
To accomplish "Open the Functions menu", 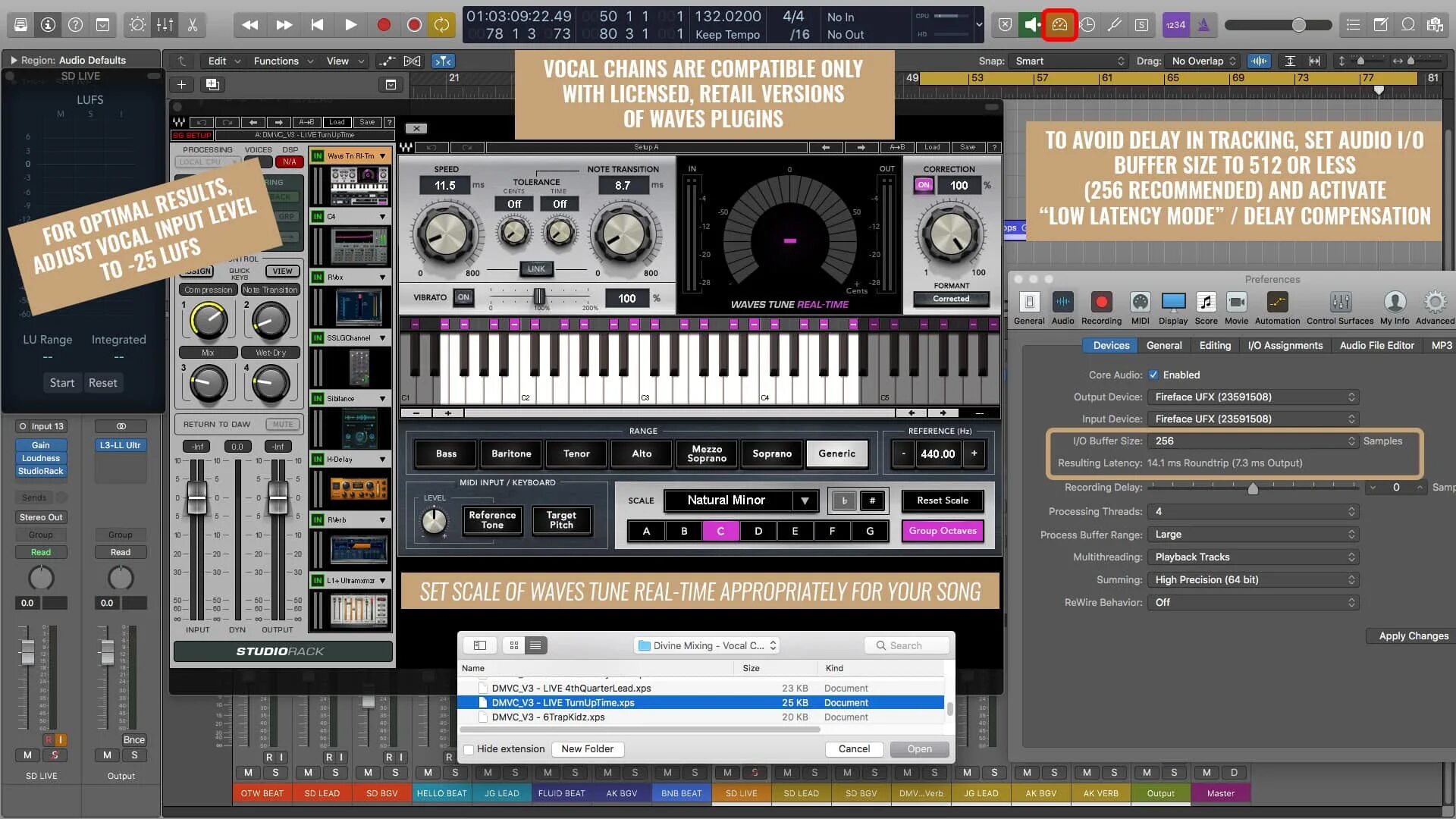I will pyautogui.click(x=276, y=61).
